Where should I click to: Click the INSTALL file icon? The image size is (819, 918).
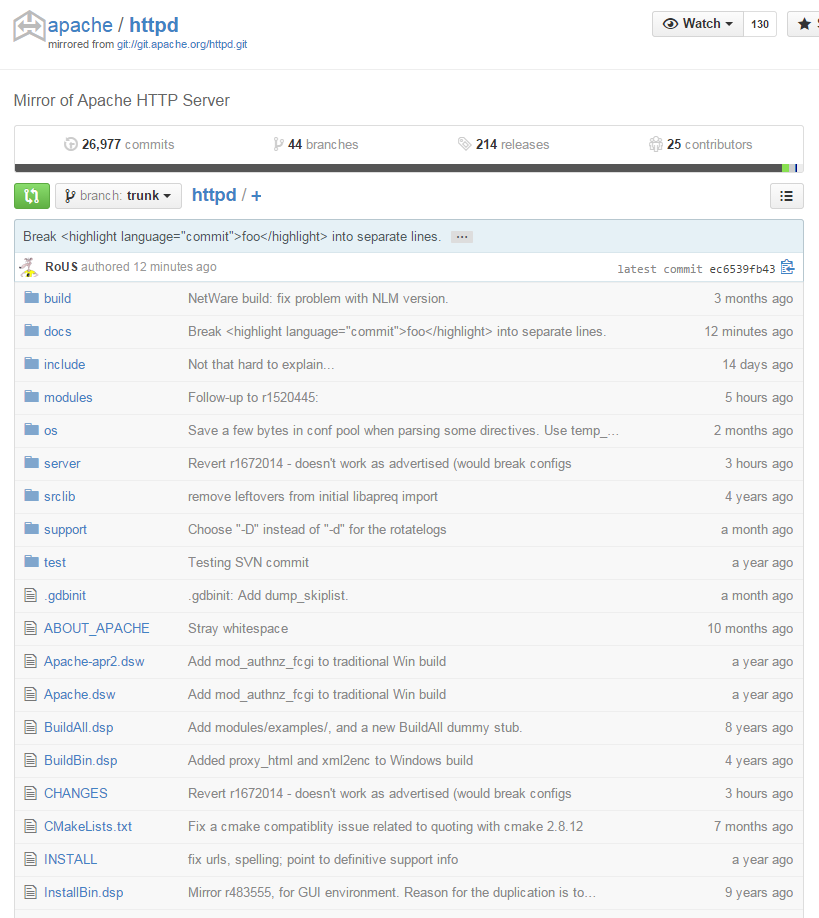30,859
